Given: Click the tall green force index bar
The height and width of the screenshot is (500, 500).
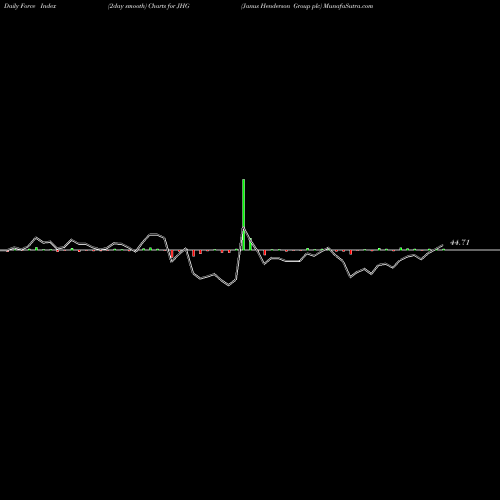Looking at the screenshot, I should (244, 214).
